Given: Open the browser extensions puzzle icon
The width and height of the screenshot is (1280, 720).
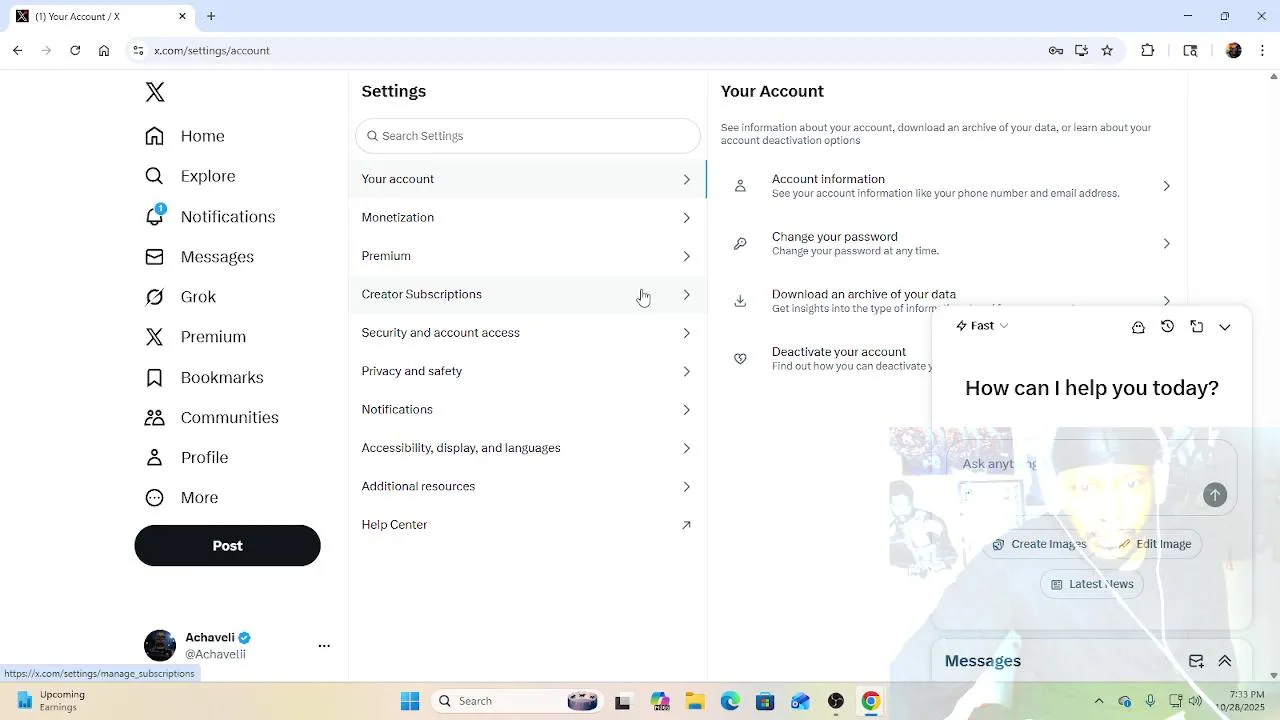Looking at the screenshot, I should coord(1148,50).
